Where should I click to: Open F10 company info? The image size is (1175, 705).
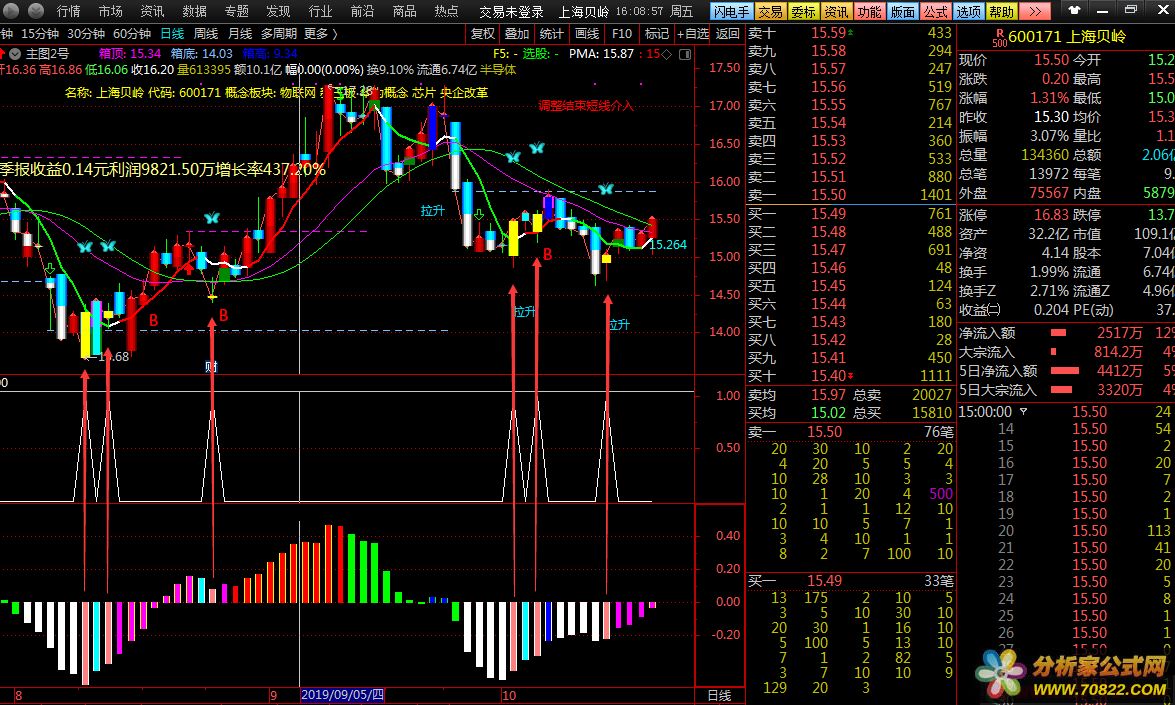coord(622,34)
